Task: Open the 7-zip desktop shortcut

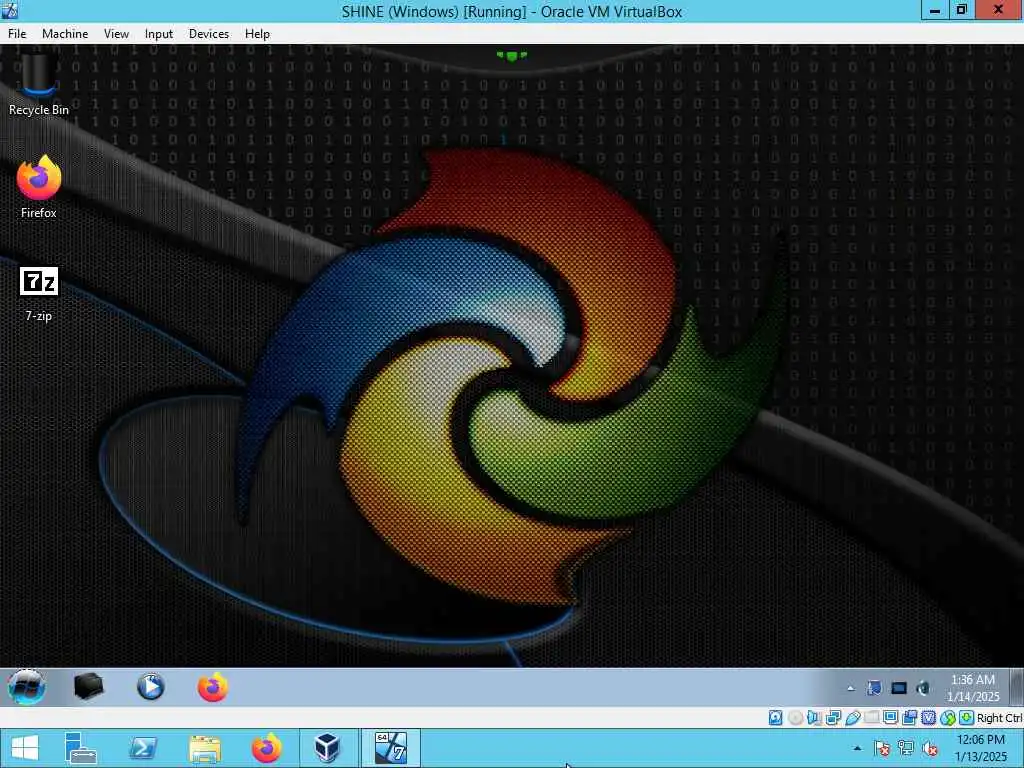Action: tap(39, 293)
